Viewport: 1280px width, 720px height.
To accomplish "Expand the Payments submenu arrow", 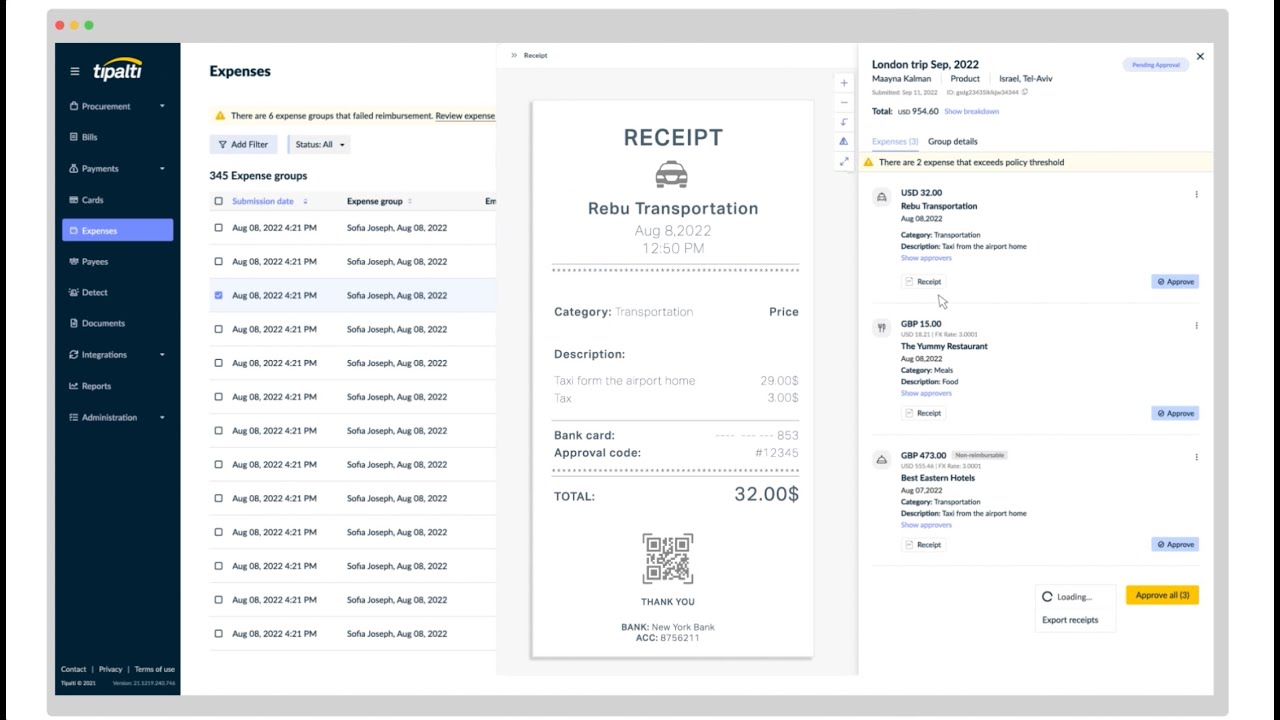I will tap(162, 168).
